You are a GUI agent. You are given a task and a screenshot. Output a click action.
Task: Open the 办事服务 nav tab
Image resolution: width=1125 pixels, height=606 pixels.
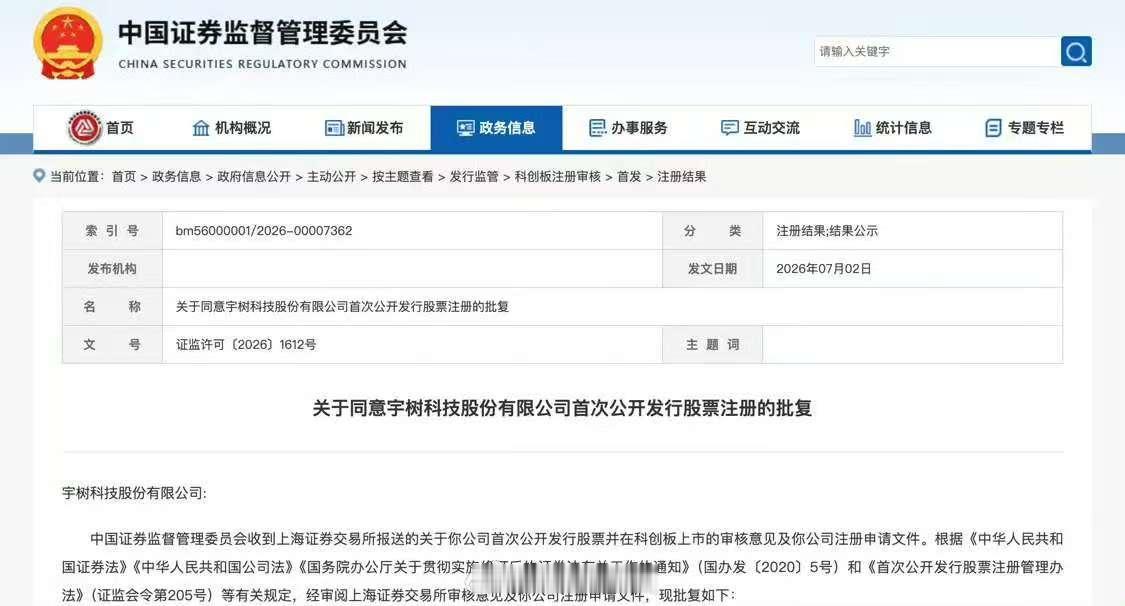629,128
